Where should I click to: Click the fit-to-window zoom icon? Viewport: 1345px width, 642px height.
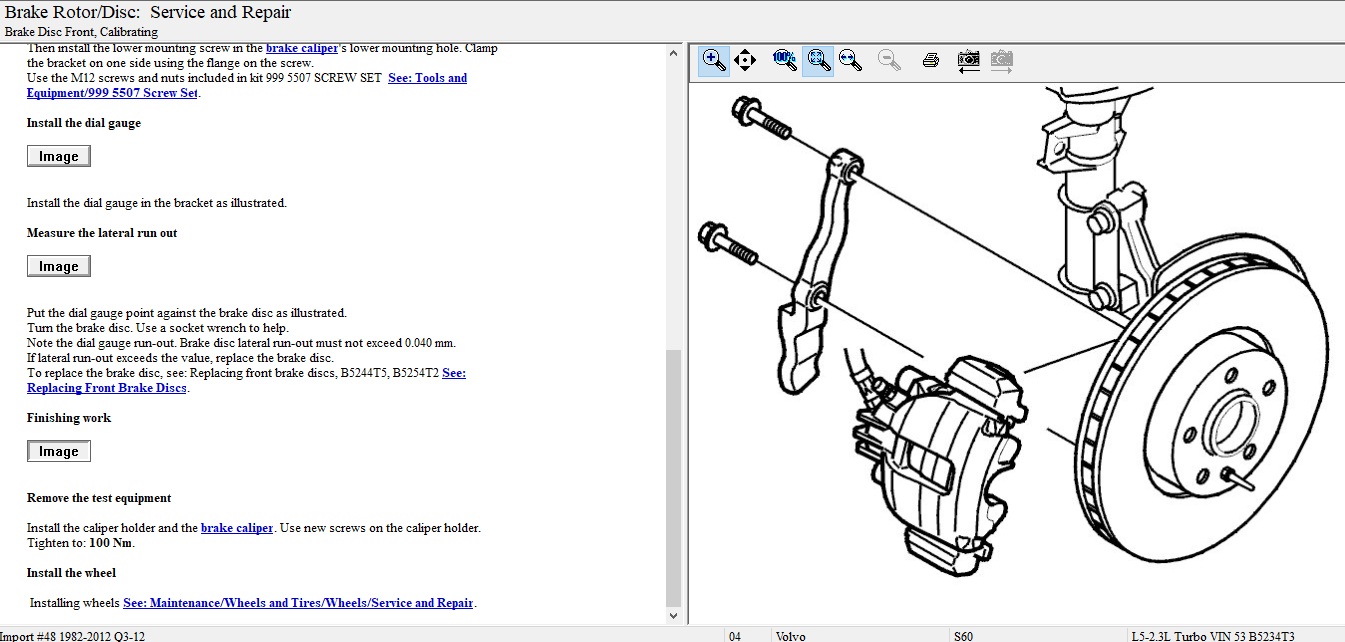pos(817,60)
